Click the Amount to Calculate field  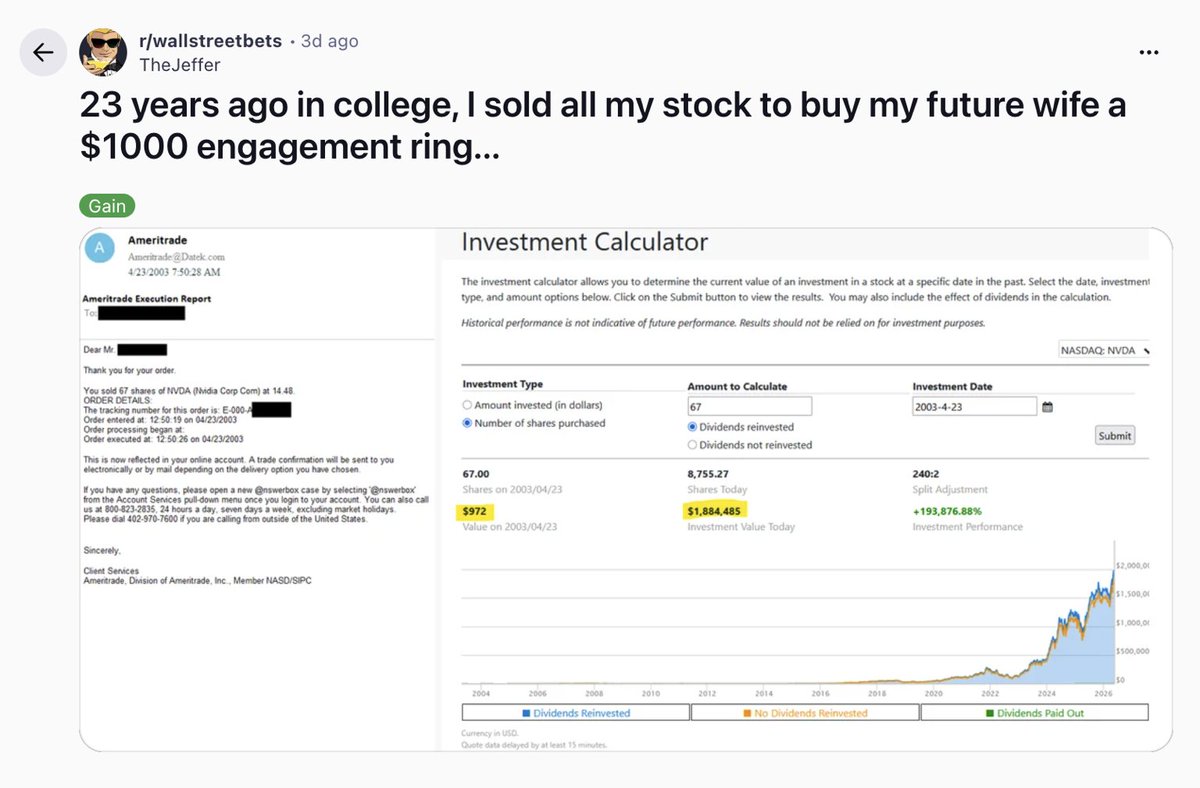(x=749, y=407)
